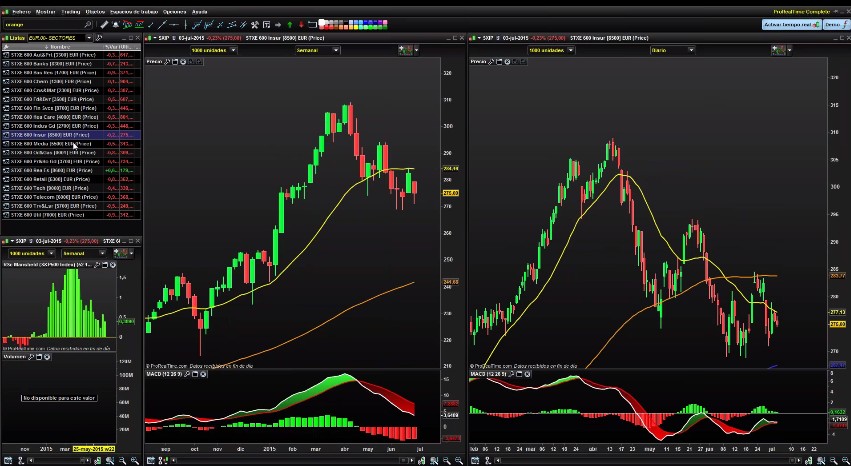This screenshot has width=851, height=466.
Task: Open the Ayuda menu
Action: click(200, 11)
